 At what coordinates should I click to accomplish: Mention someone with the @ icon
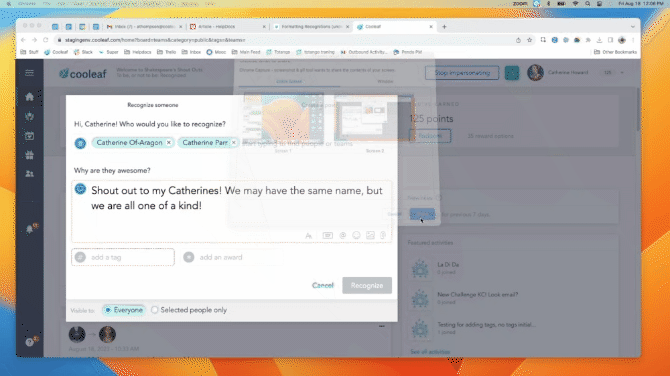pyautogui.click(x=343, y=235)
